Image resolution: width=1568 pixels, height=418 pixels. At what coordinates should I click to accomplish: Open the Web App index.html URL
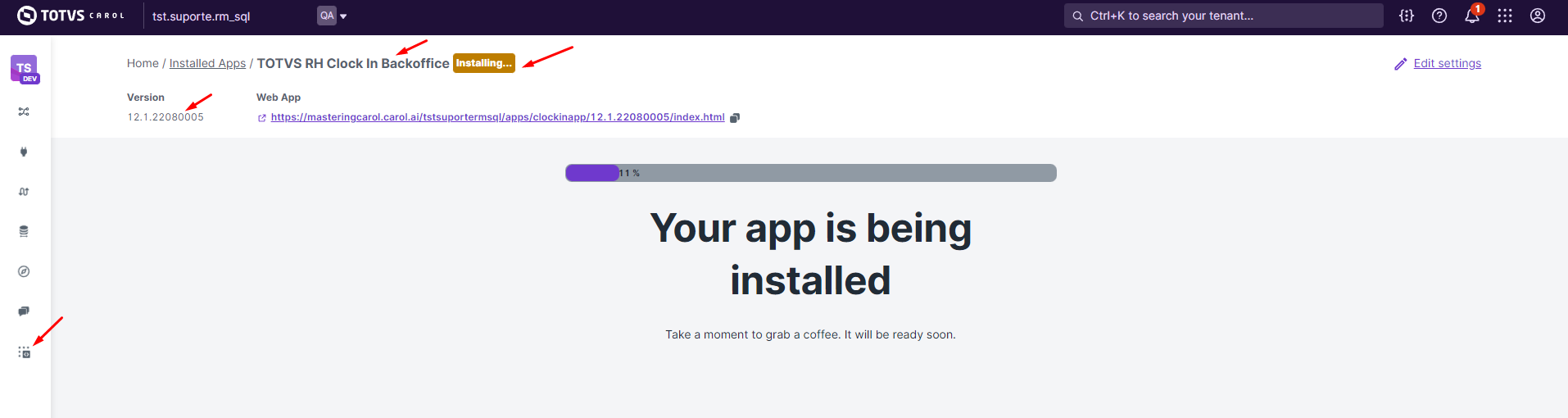tap(497, 117)
